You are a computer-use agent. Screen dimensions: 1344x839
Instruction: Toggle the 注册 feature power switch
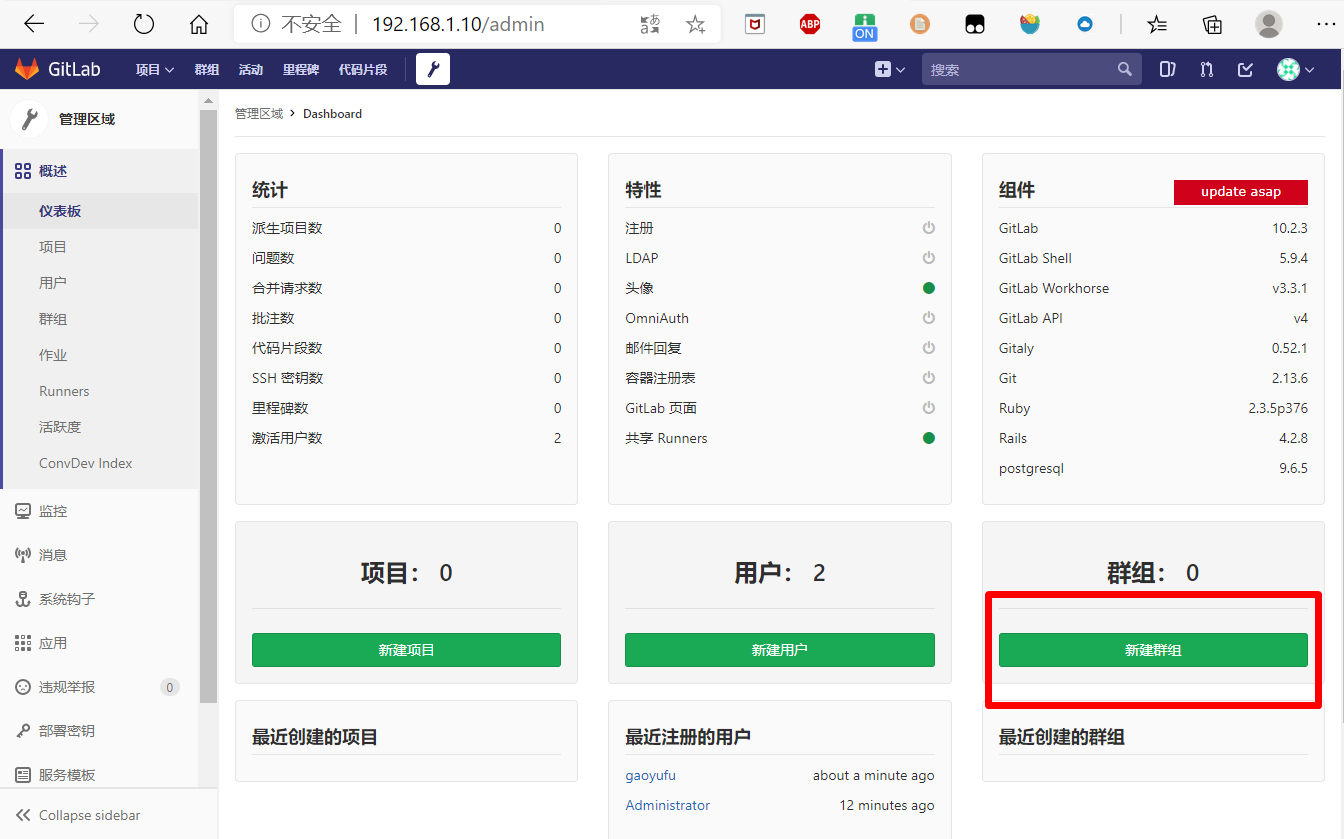click(x=929, y=228)
